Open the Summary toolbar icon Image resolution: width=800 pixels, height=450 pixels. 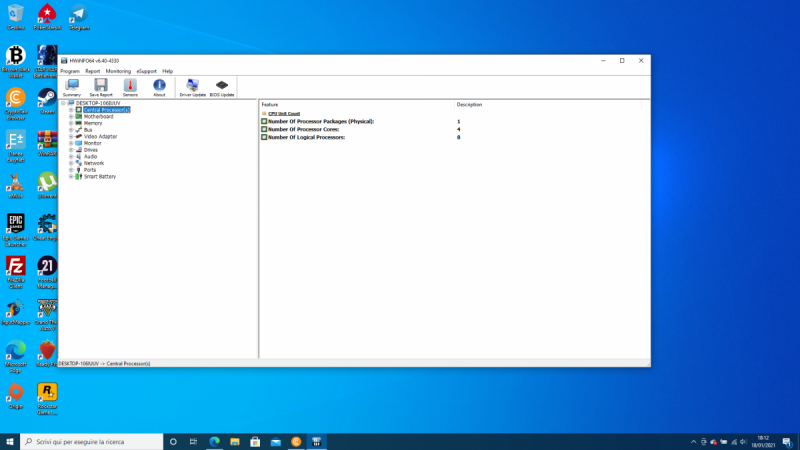(x=72, y=86)
